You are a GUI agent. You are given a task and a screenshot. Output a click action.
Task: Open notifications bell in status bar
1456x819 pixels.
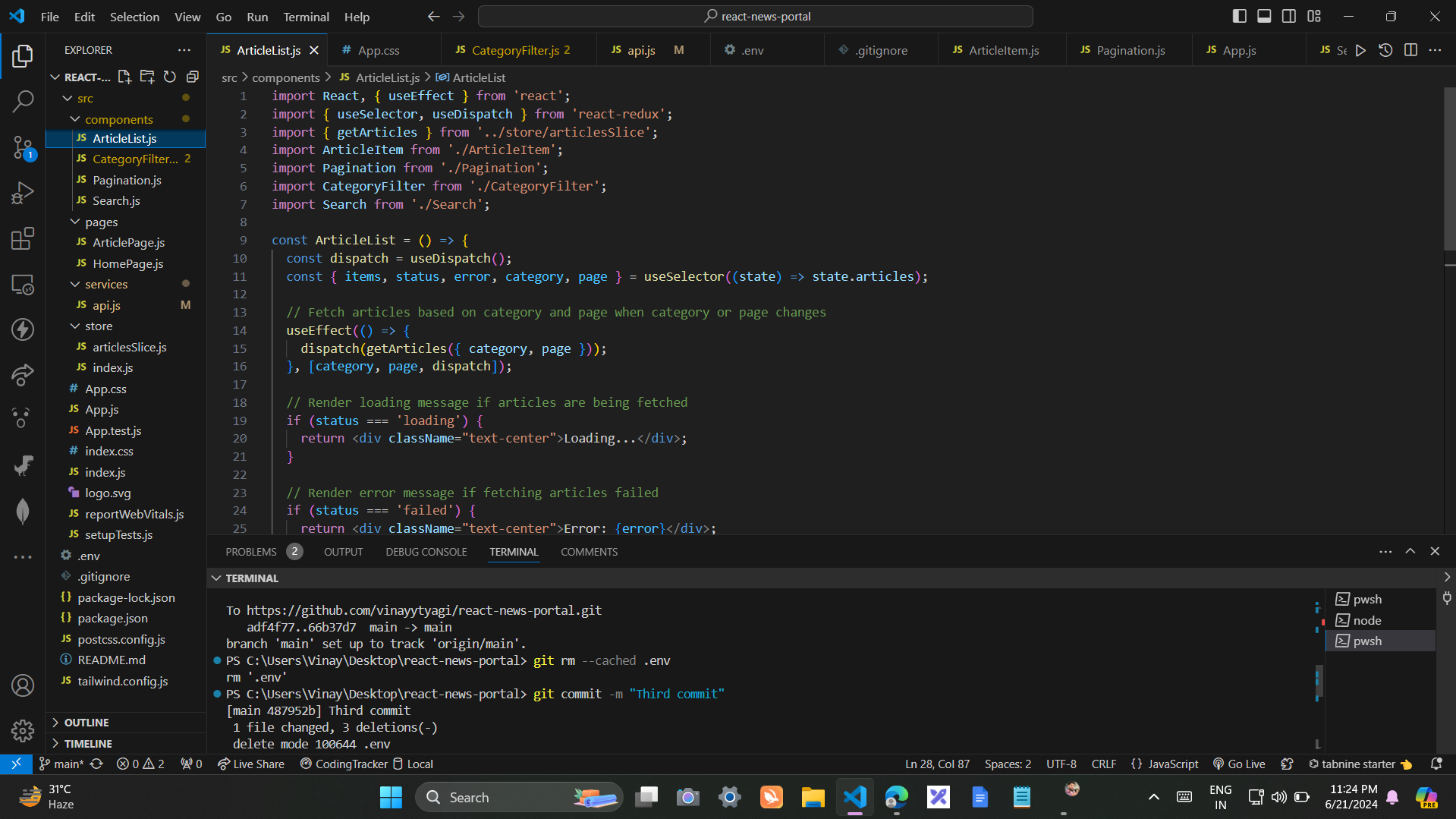(x=1436, y=764)
